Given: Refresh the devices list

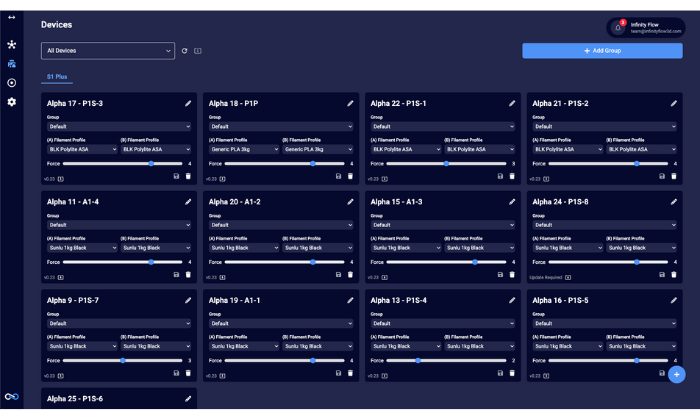Looking at the screenshot, I should (184, 51).
